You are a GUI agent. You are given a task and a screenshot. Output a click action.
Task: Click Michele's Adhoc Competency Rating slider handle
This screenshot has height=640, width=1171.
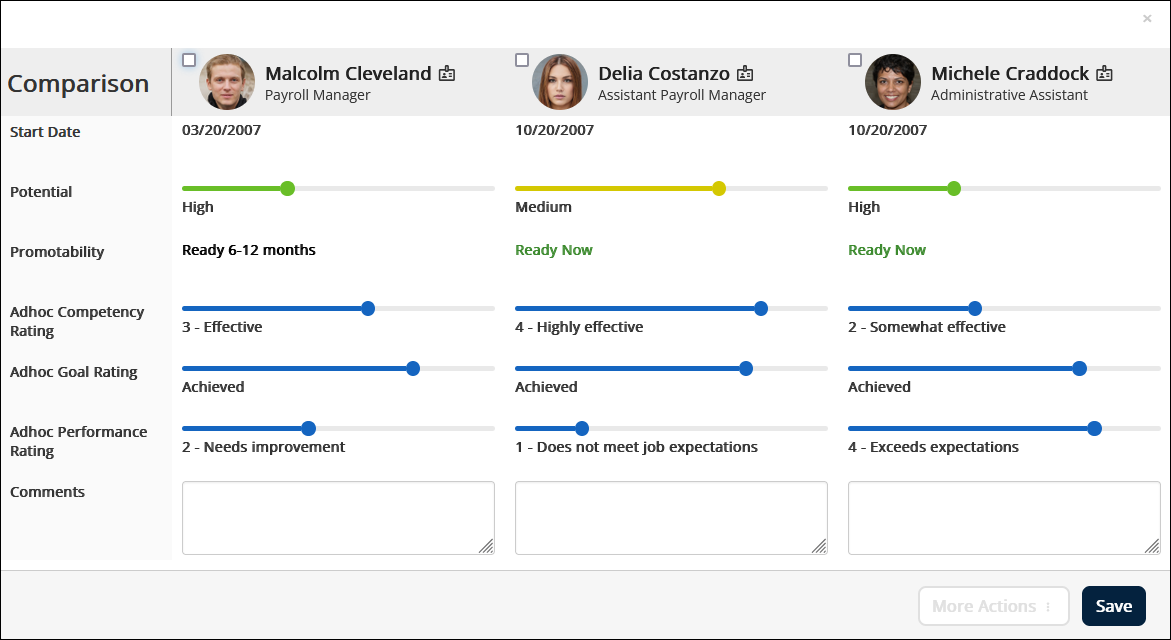point(975,308)
